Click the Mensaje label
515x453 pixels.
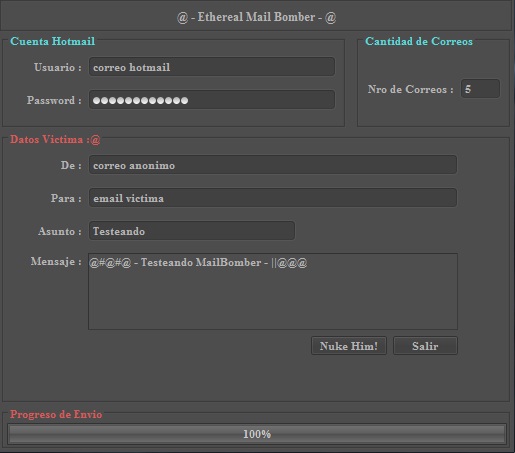56,261
